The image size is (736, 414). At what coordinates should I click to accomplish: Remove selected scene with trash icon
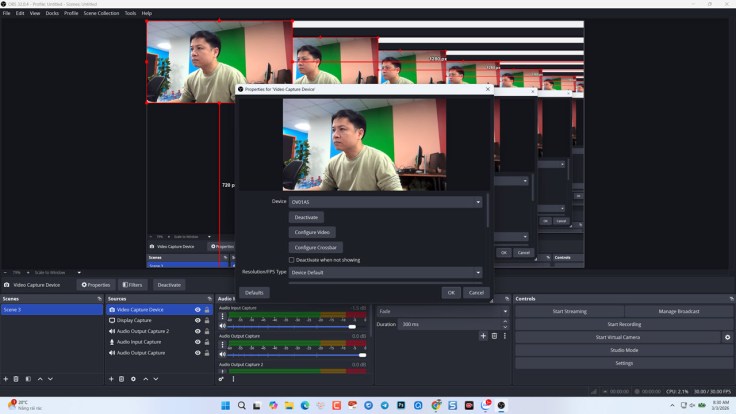(16, 379)
